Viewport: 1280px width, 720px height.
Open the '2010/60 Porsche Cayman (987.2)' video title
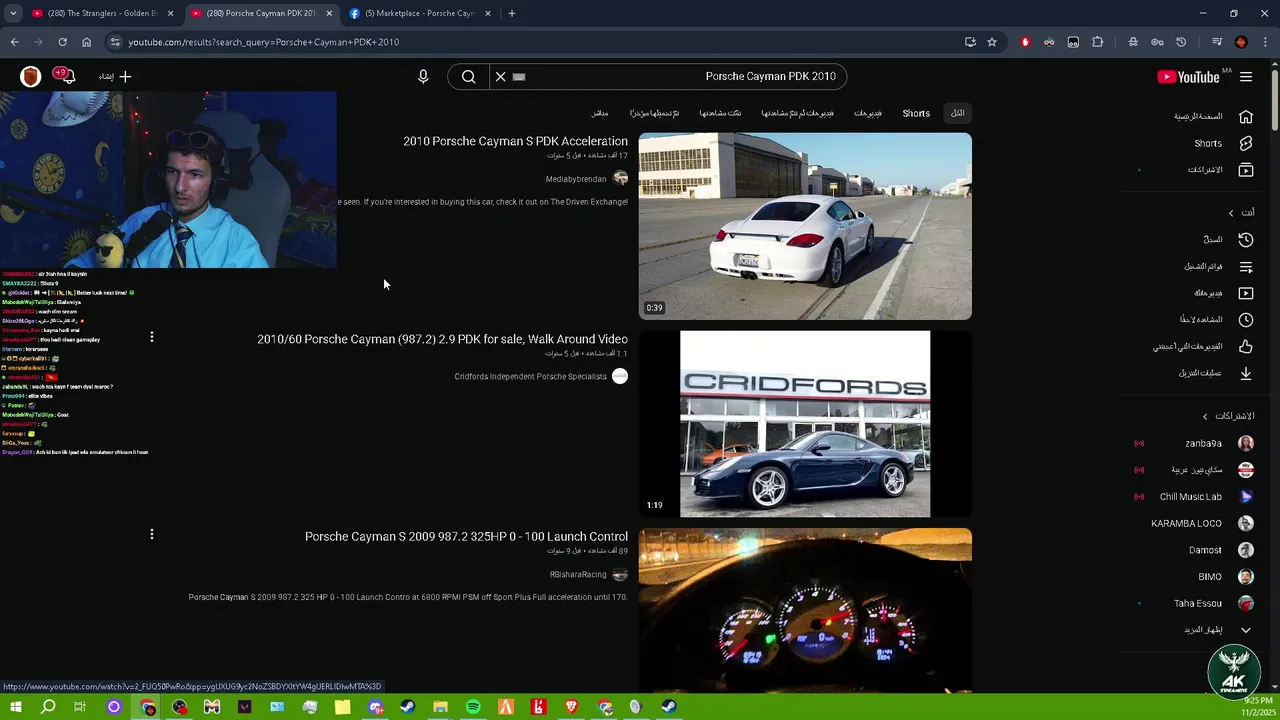[442, 339]
